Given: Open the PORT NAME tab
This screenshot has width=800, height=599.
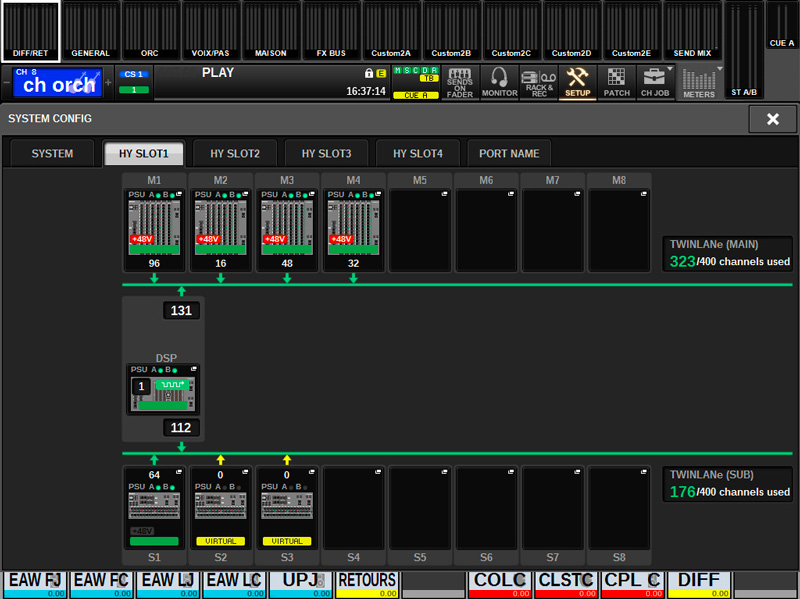Looking at the screenshot, I should tap(509, 153).
